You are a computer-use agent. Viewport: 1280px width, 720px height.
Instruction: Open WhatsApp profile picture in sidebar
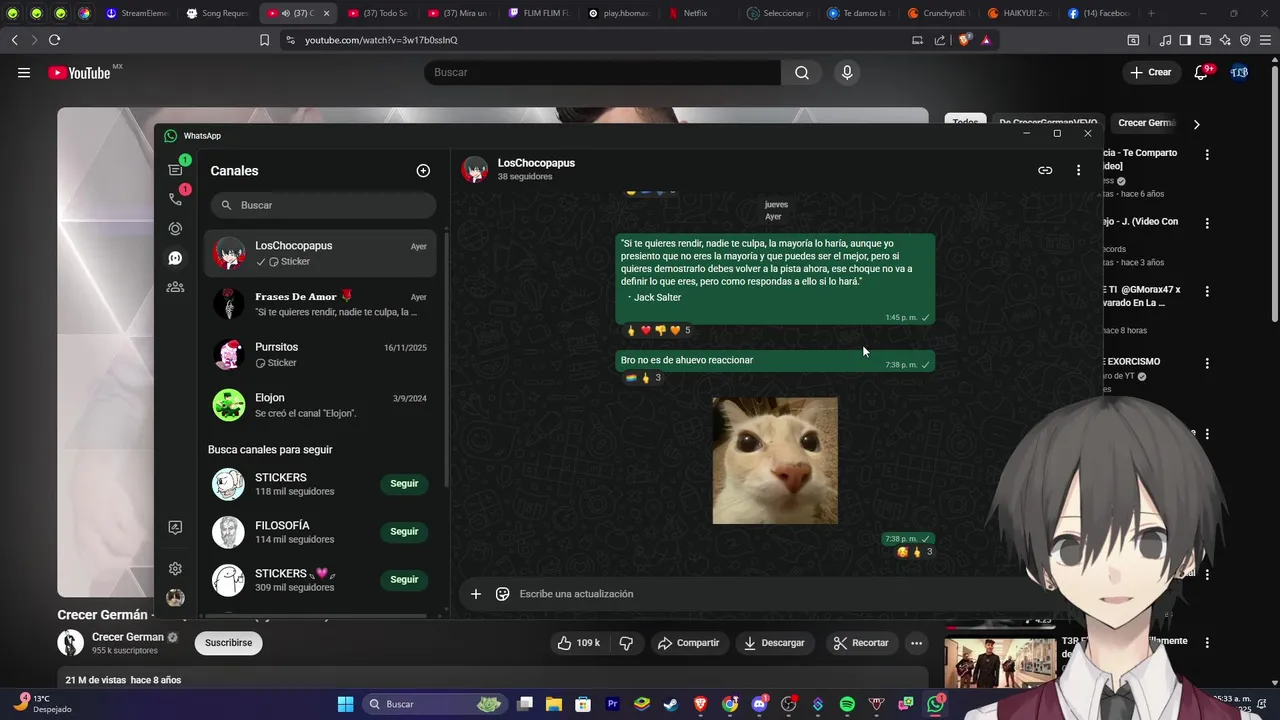[x=175, y=598]
